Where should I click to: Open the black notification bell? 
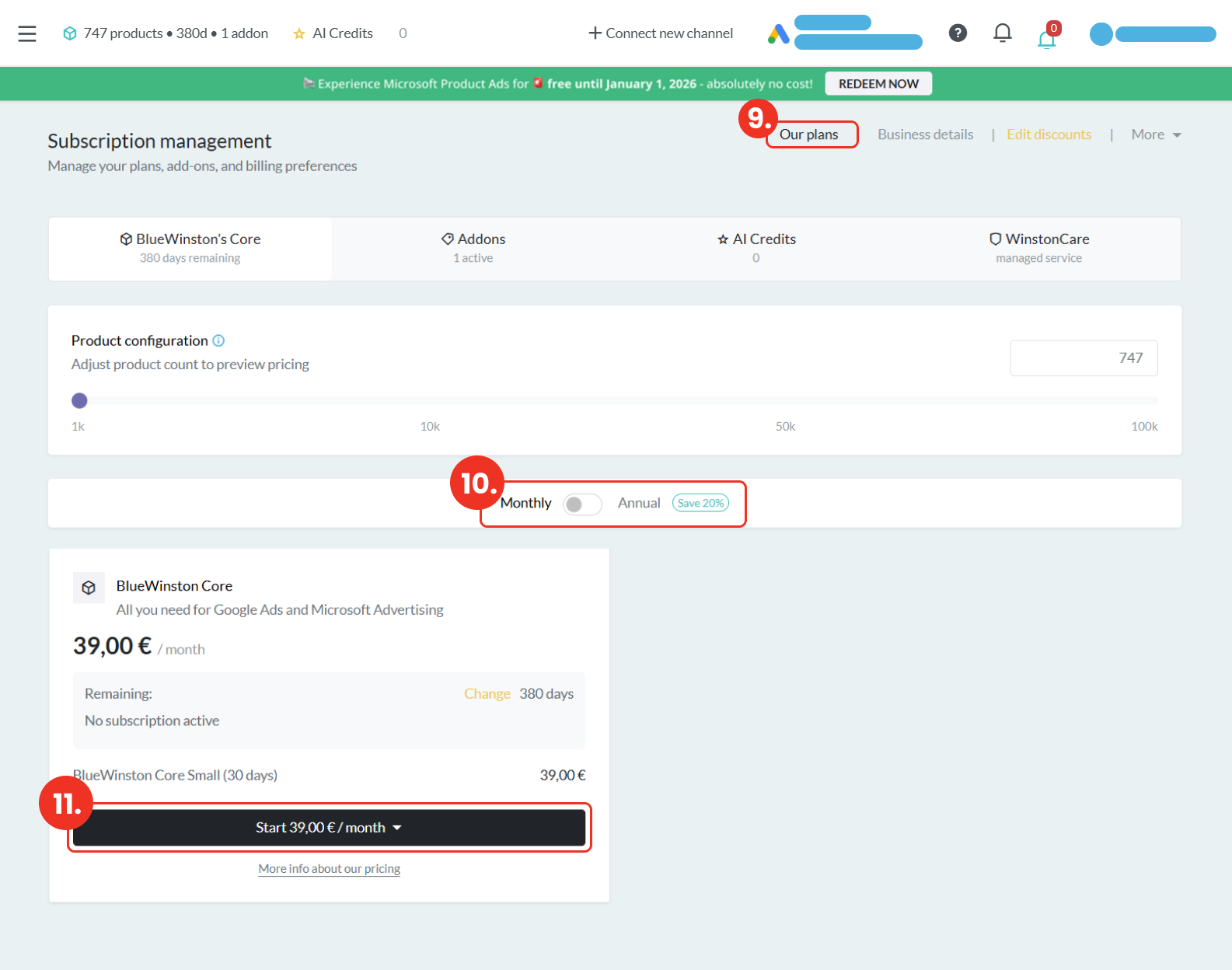pos(1002,33)
